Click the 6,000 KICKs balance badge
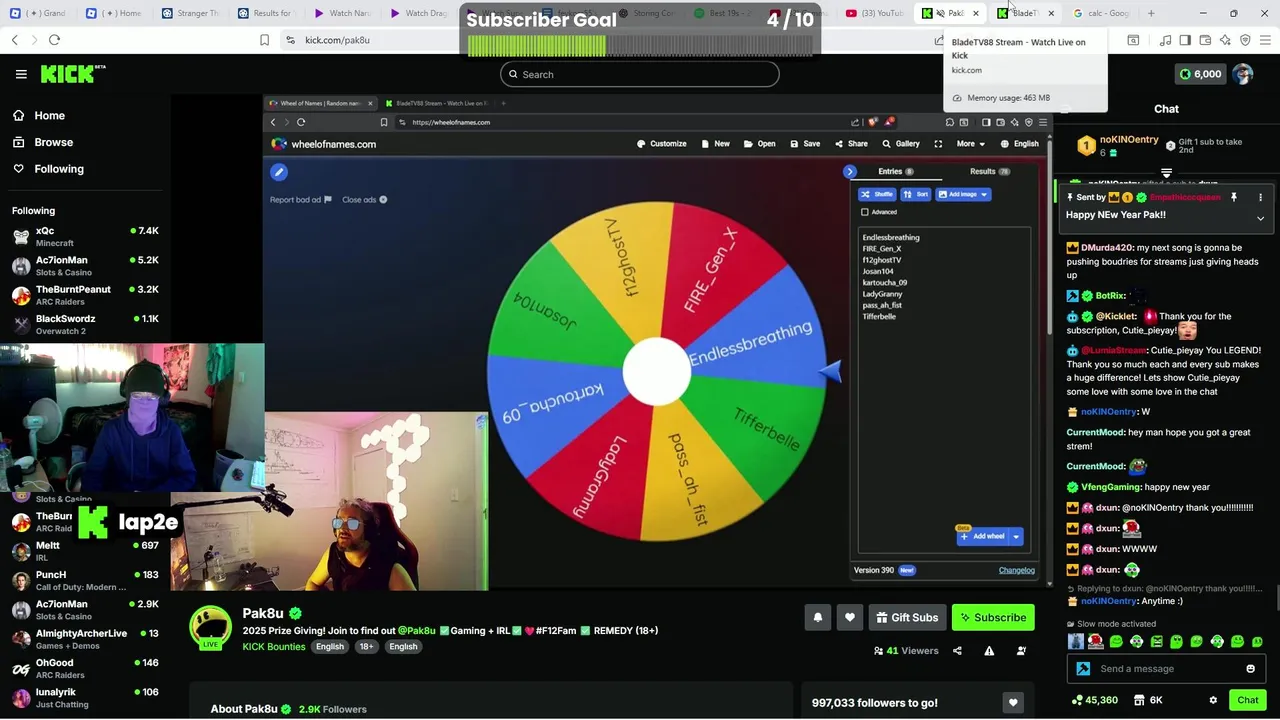 [x=1201, y=74]
